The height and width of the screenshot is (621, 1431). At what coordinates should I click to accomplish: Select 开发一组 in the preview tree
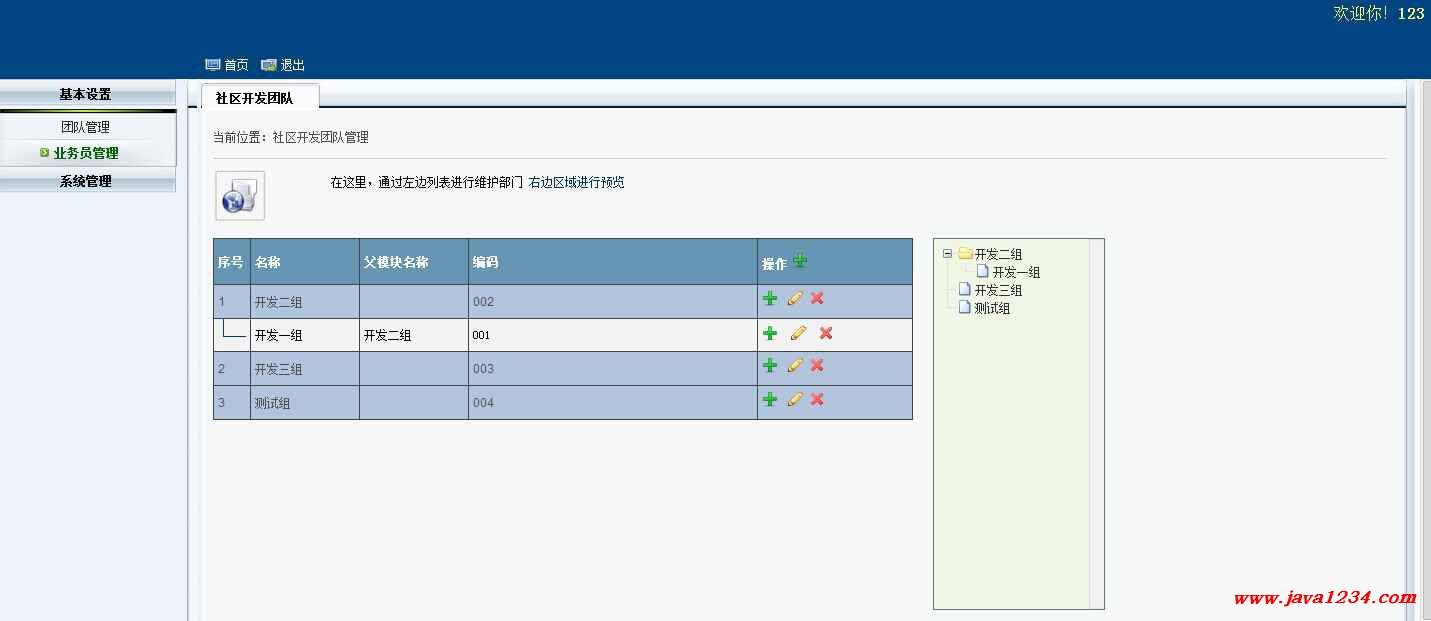point(1016,272)
